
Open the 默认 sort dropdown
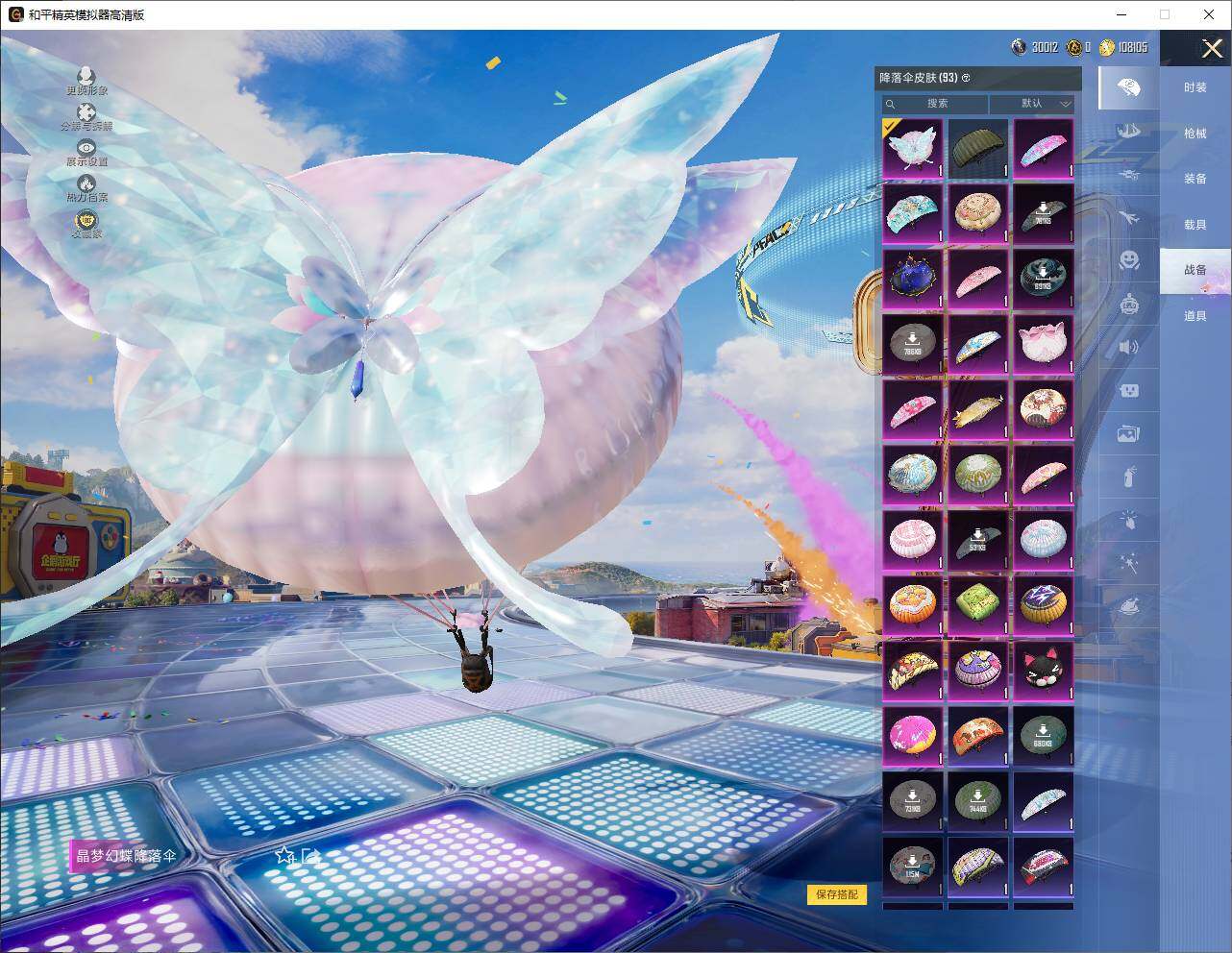click(1032, 104)
